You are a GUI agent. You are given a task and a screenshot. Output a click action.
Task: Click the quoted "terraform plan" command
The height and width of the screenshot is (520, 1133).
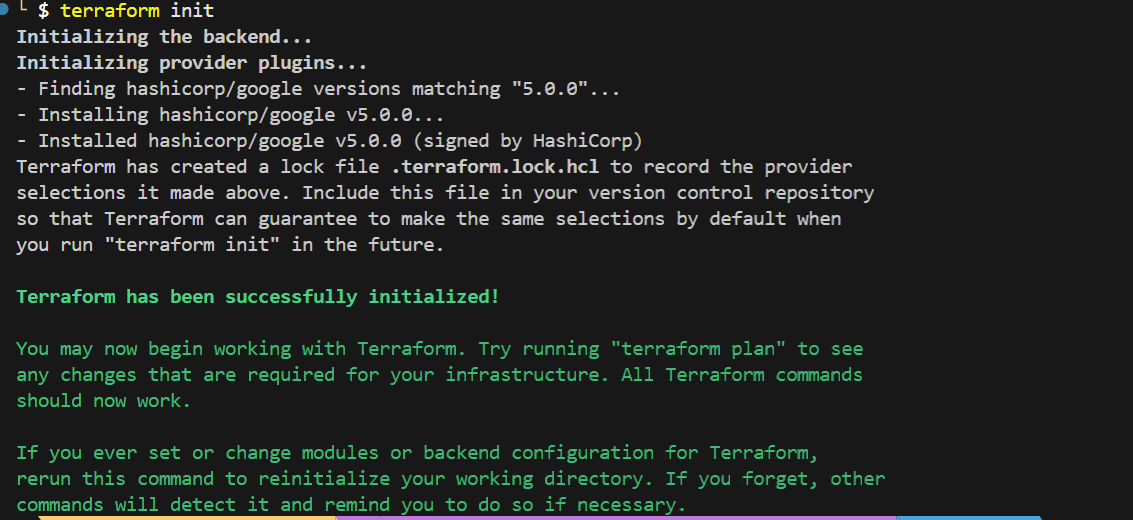[703, 349]
